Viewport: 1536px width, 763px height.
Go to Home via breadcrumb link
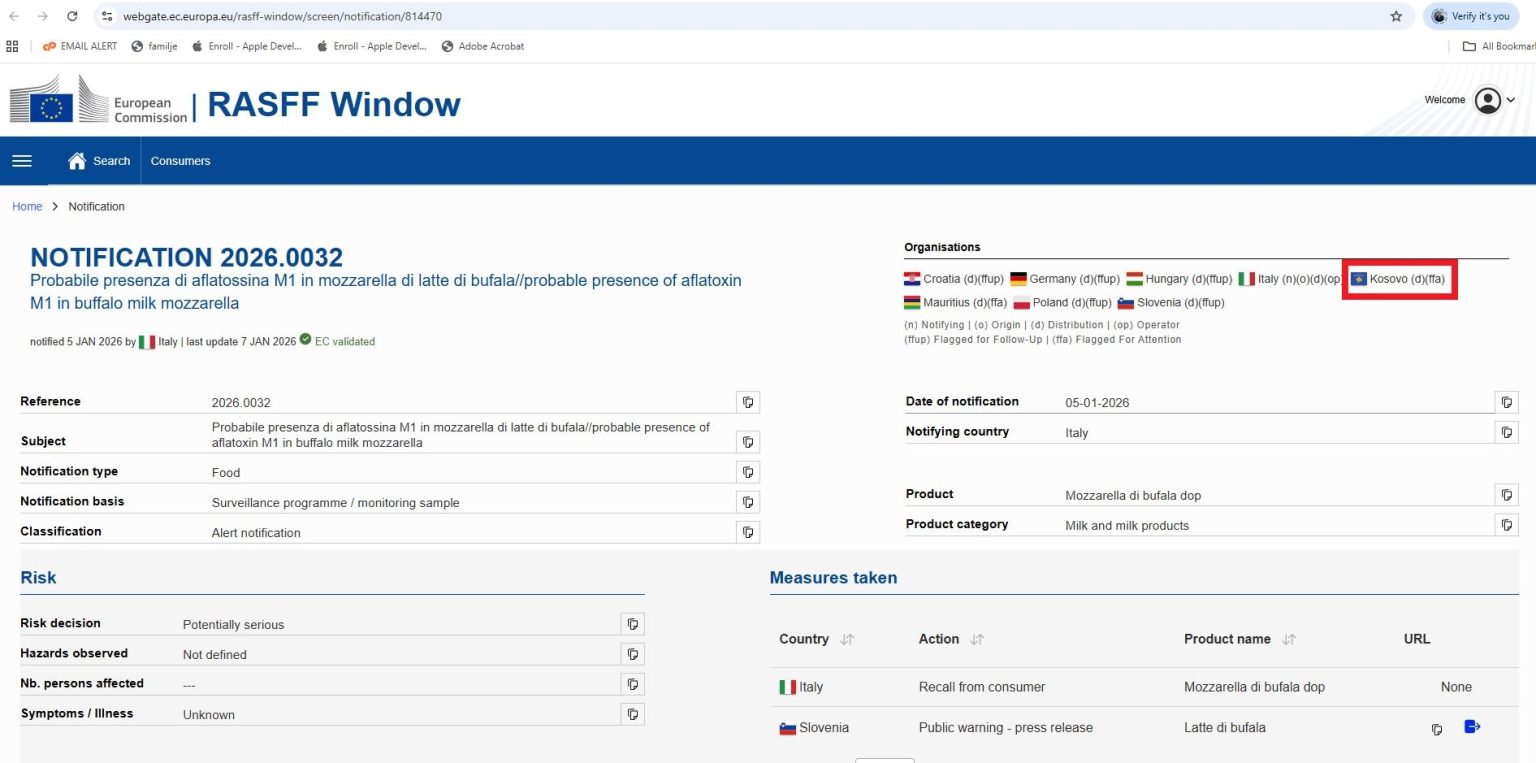tap(27, 207)
